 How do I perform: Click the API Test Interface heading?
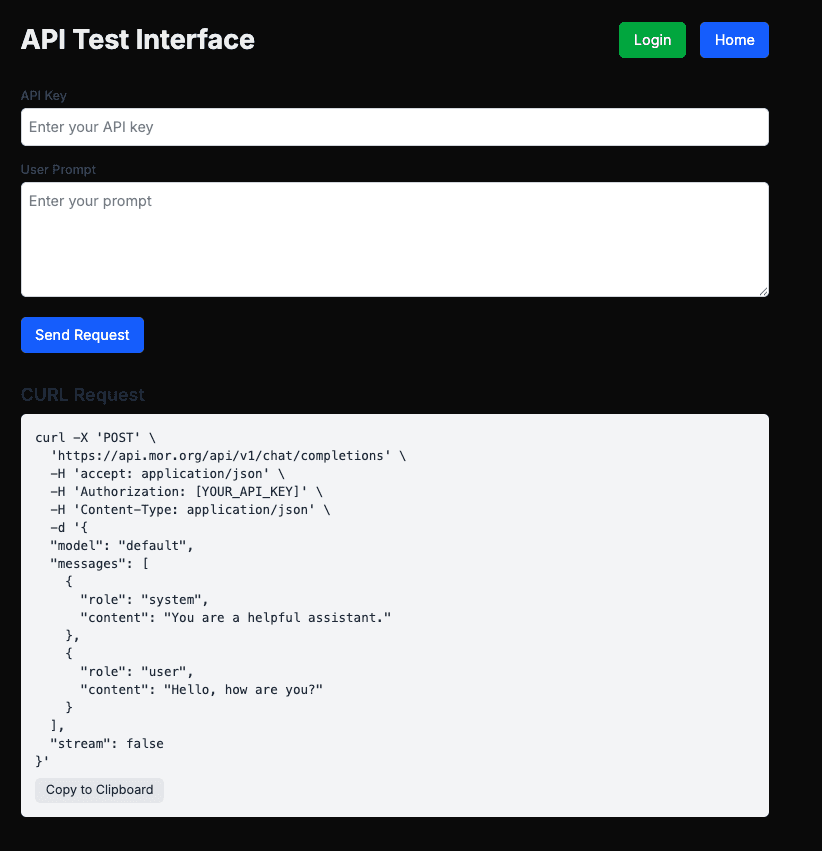137,40
